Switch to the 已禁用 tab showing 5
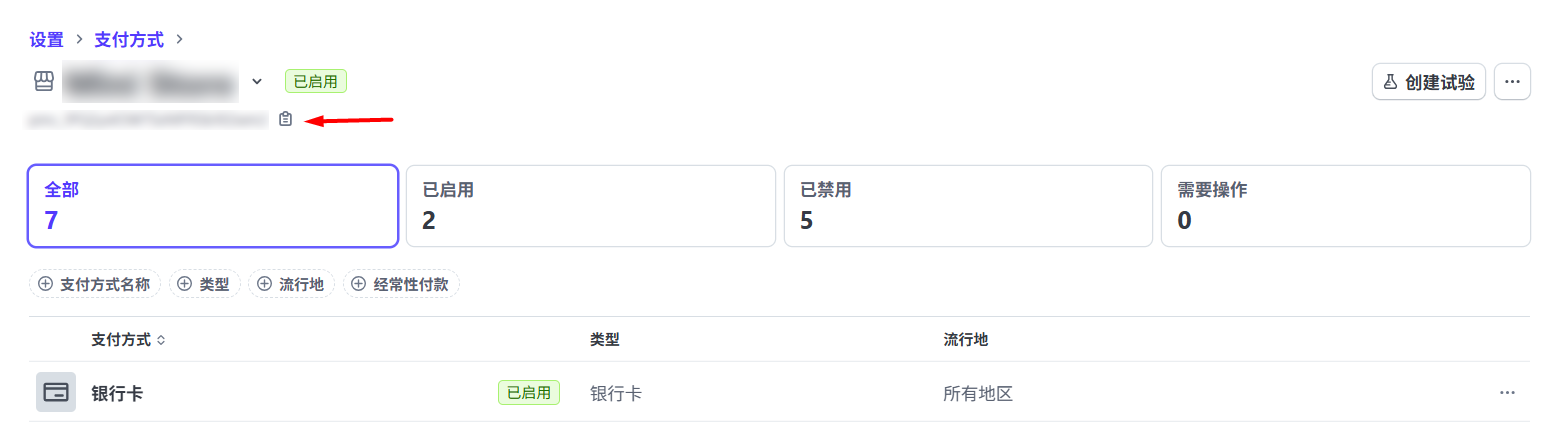1560x426 pixels. click(968, 205)
